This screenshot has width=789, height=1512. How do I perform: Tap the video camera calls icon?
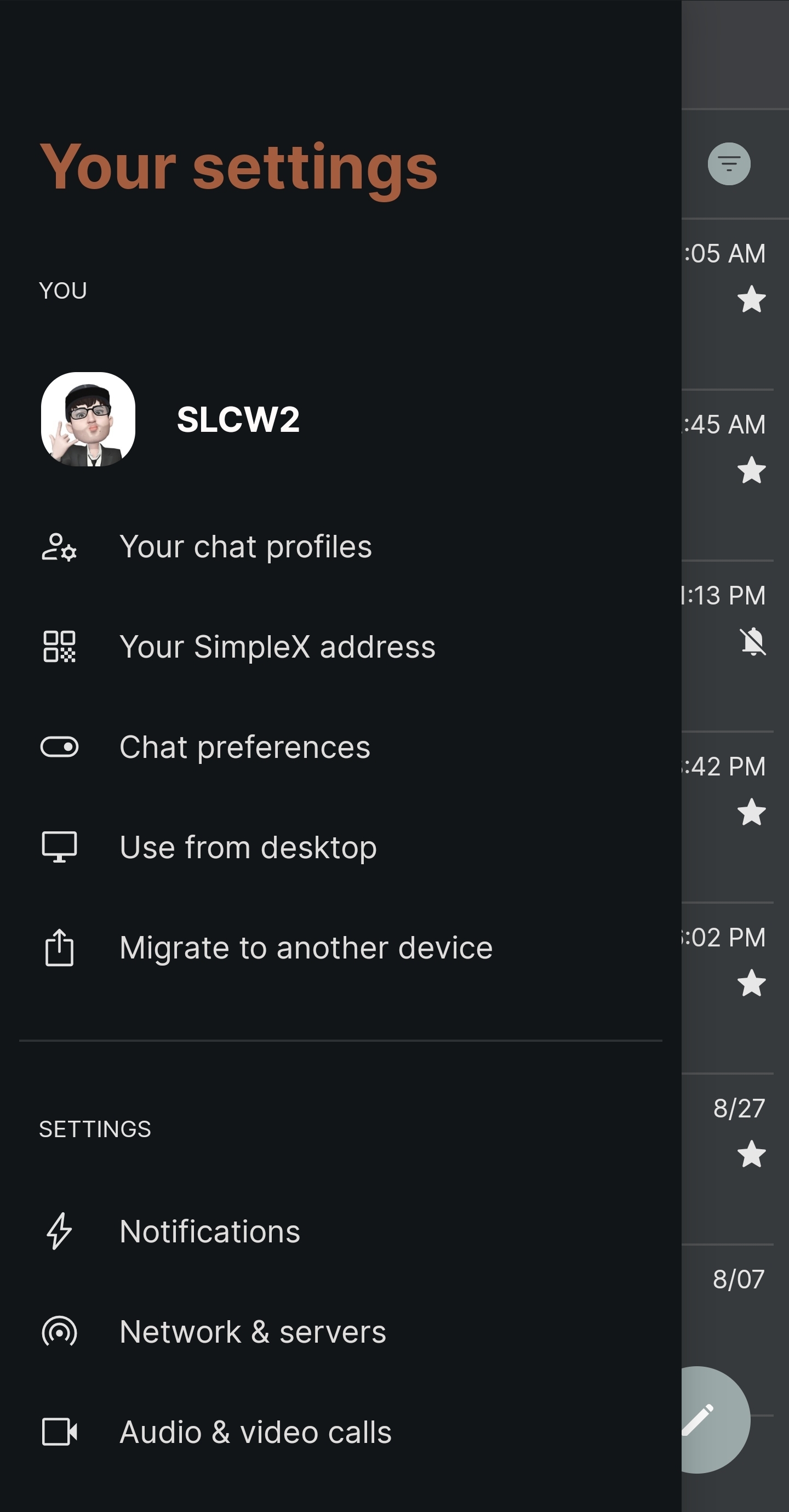point(59,1431)
